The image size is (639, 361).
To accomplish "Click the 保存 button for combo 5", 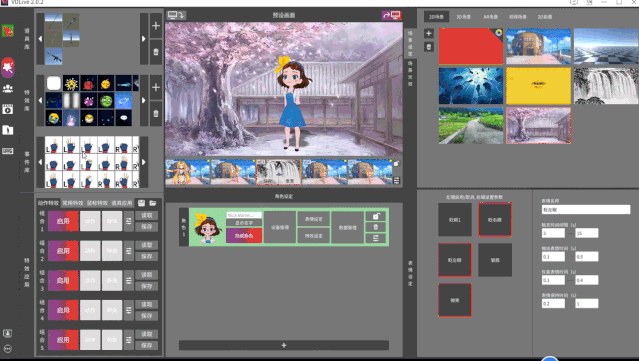I will [x=147, y=345].
